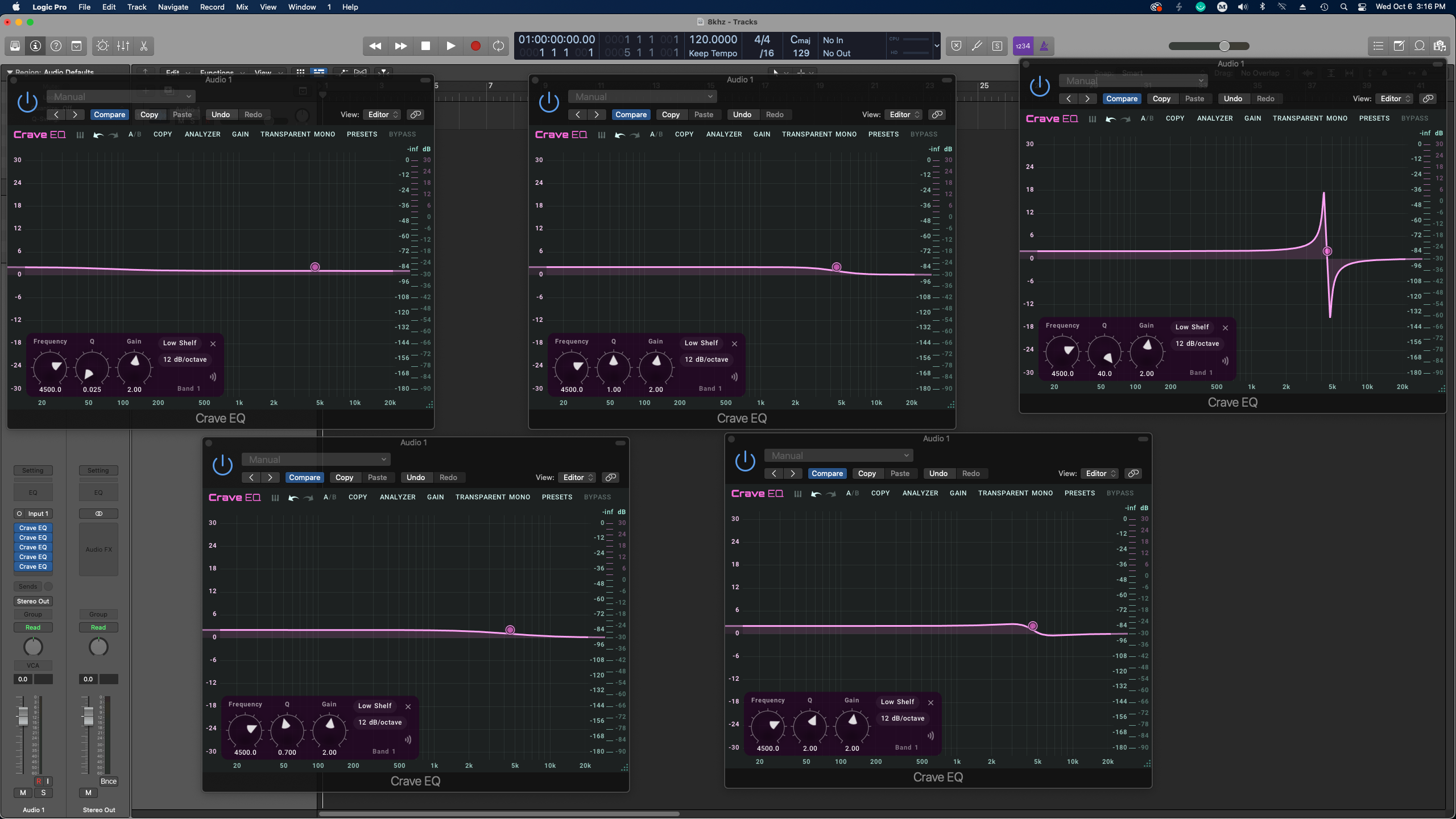Click the red Record button
The height and width of the screenshot is (819, 1456).
point(475,46)
